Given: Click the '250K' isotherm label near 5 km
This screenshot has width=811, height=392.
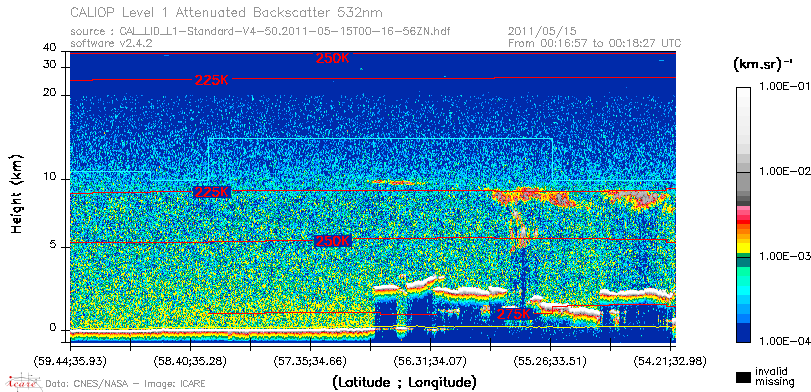Looking at the screenshot, I should pyautogui.click(x=333, y=241).
